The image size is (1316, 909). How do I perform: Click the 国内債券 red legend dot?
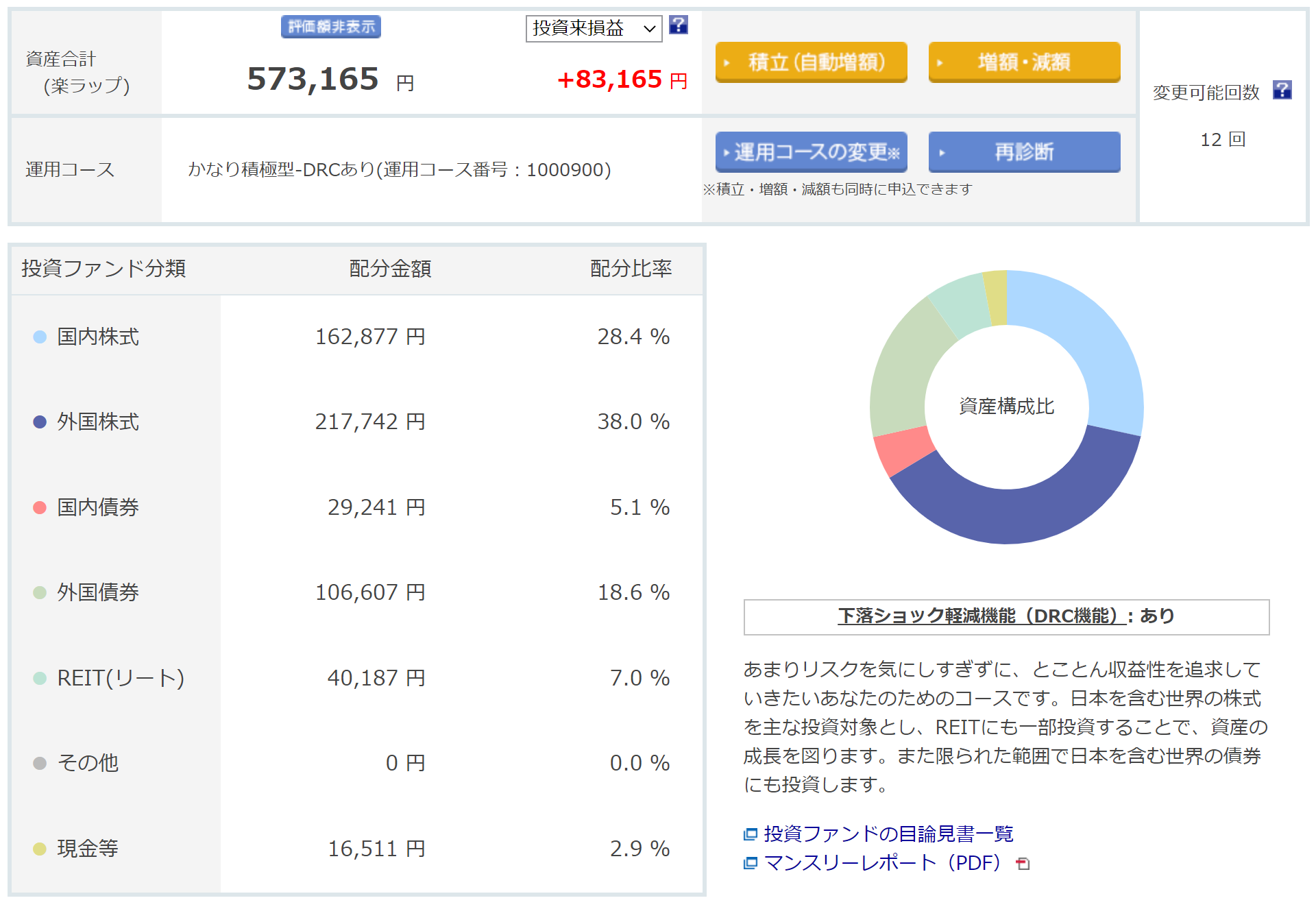tap(40, 507)
